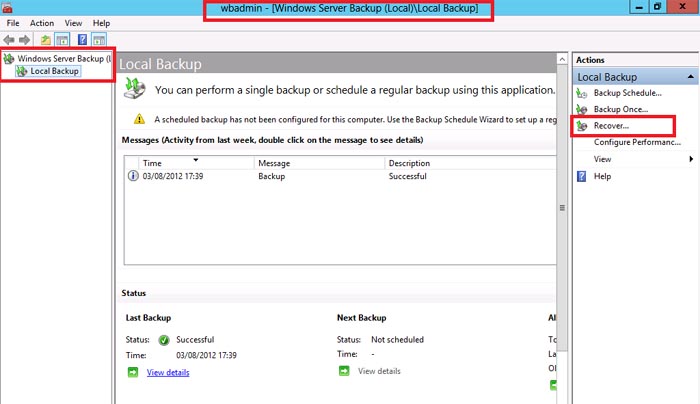The image size is (700, 404).
Task: Toggle the Show/Hide Action Pane toolbar icon
Action: 99,40
